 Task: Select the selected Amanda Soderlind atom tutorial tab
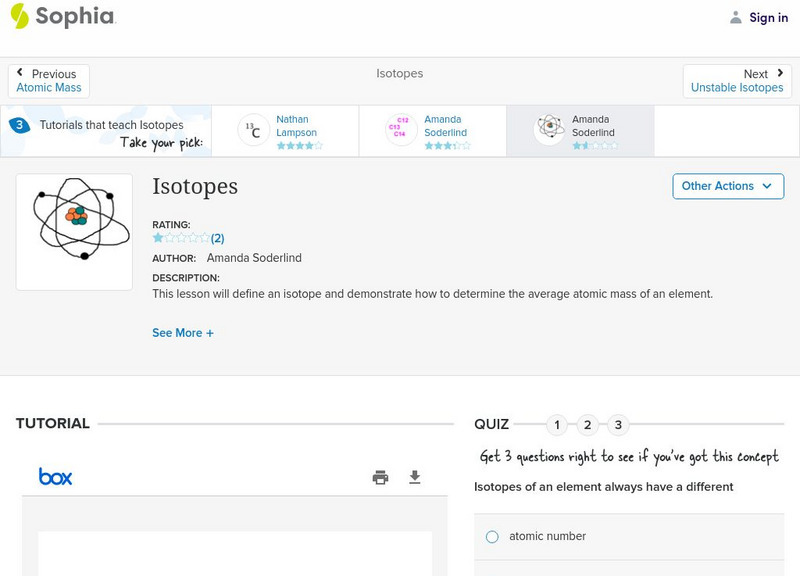tap(581, 131)
